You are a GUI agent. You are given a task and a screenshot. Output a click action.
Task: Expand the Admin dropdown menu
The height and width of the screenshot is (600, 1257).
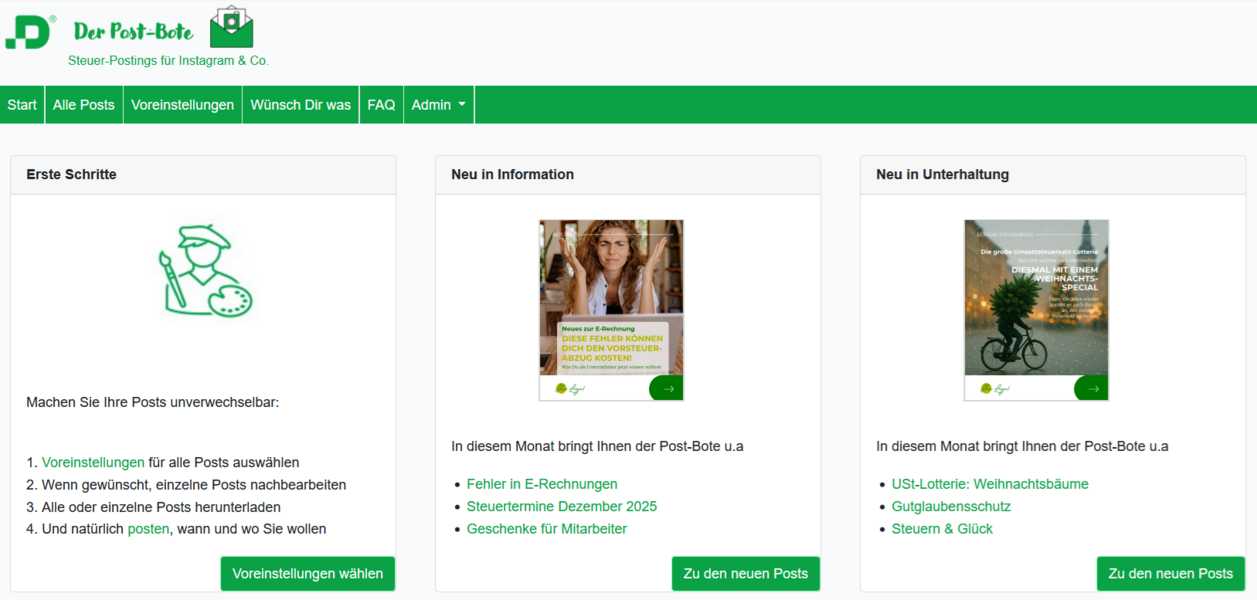[438, 105]
